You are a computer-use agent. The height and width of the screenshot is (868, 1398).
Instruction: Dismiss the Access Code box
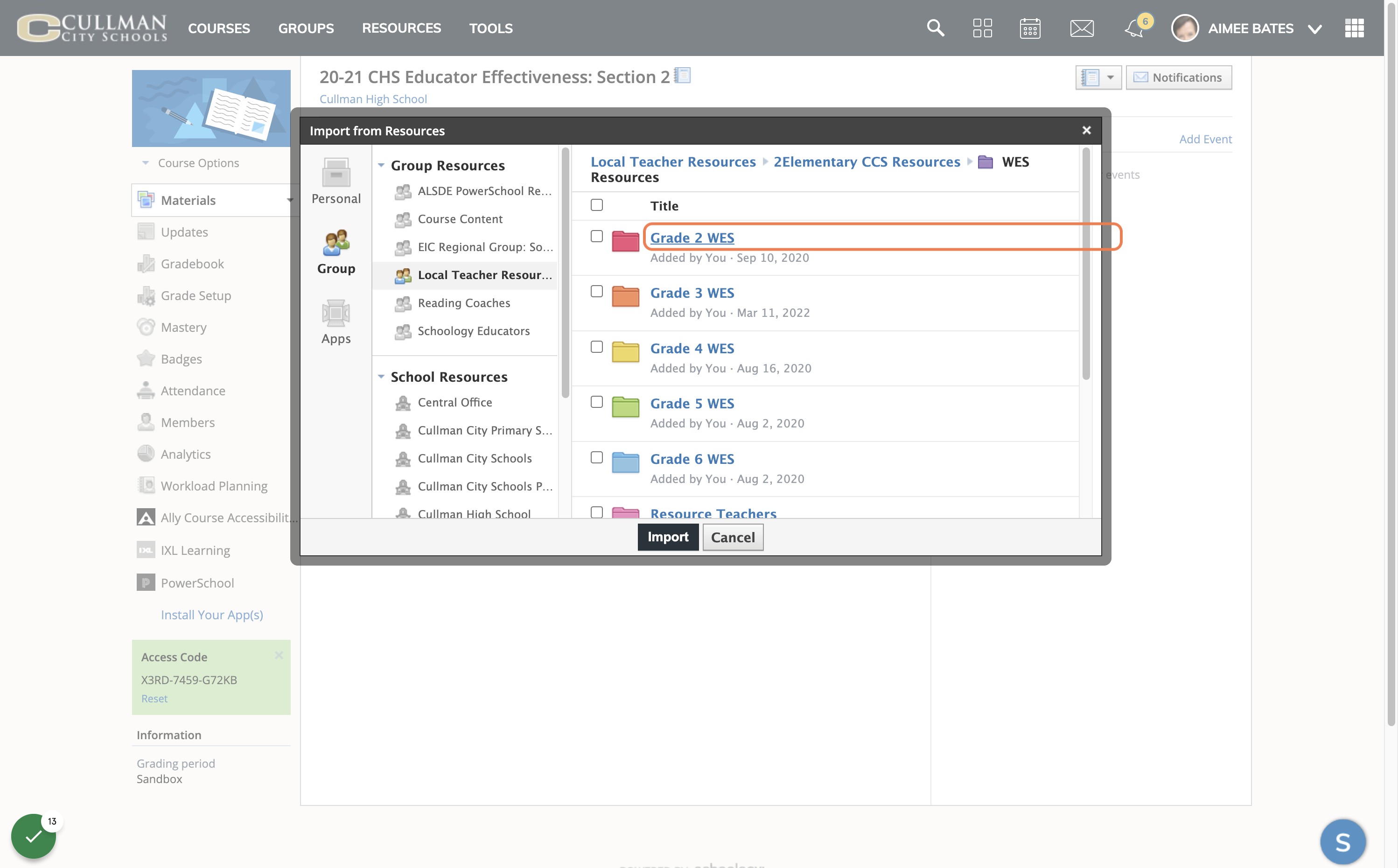279,655
